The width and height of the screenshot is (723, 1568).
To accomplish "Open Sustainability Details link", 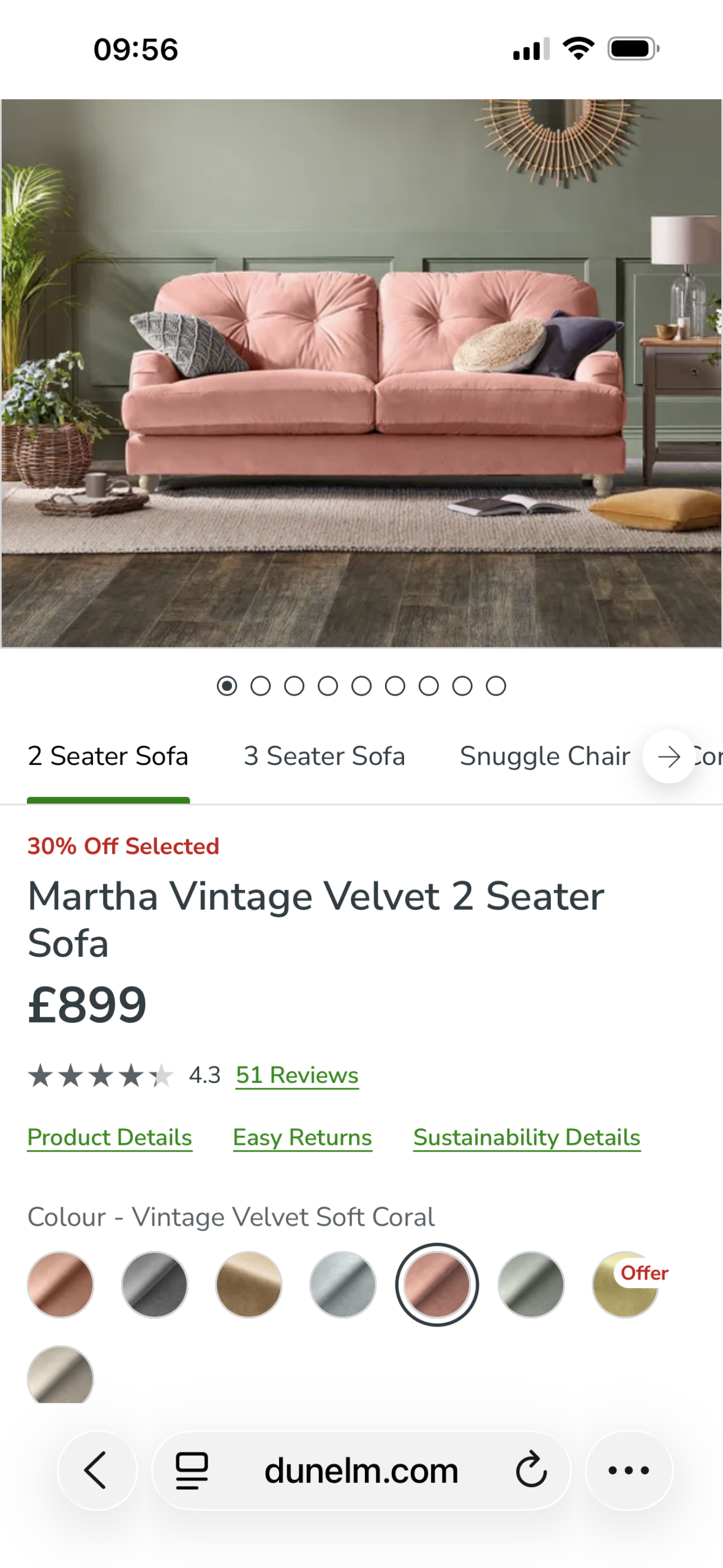I will (x=526, y=1137).
